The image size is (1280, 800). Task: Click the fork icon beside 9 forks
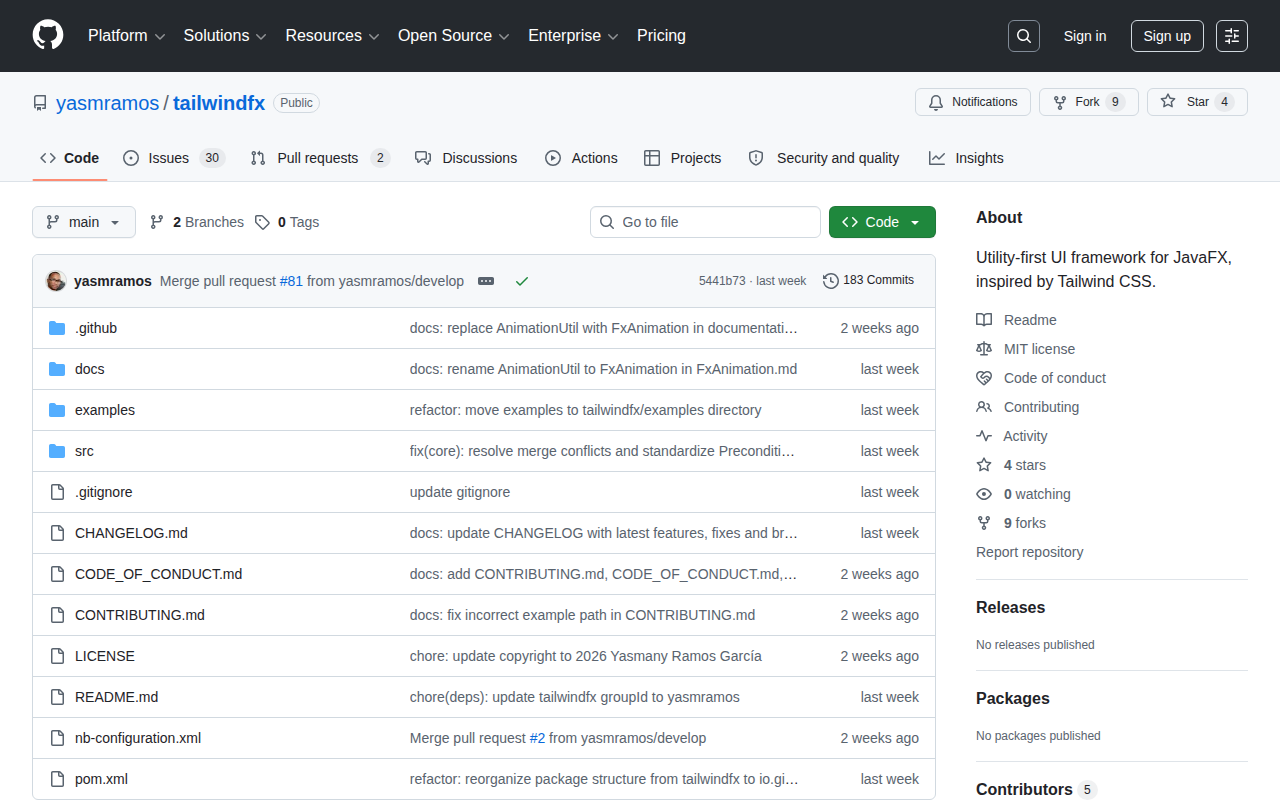(x=984, y=523)
